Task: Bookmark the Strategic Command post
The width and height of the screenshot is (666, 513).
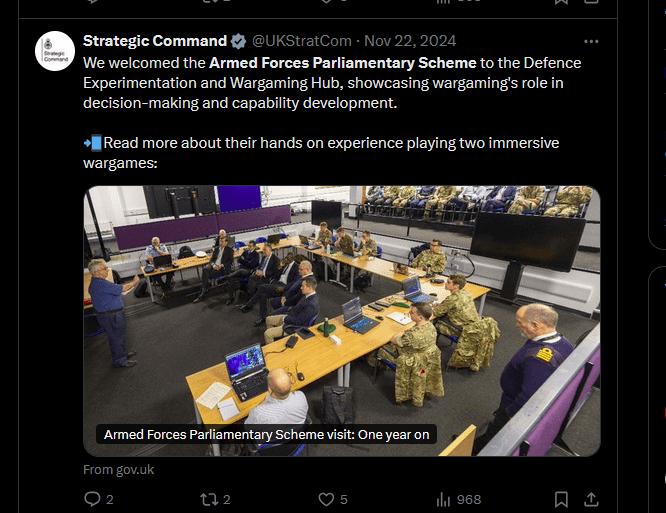Action: click(x=562, y=499)
